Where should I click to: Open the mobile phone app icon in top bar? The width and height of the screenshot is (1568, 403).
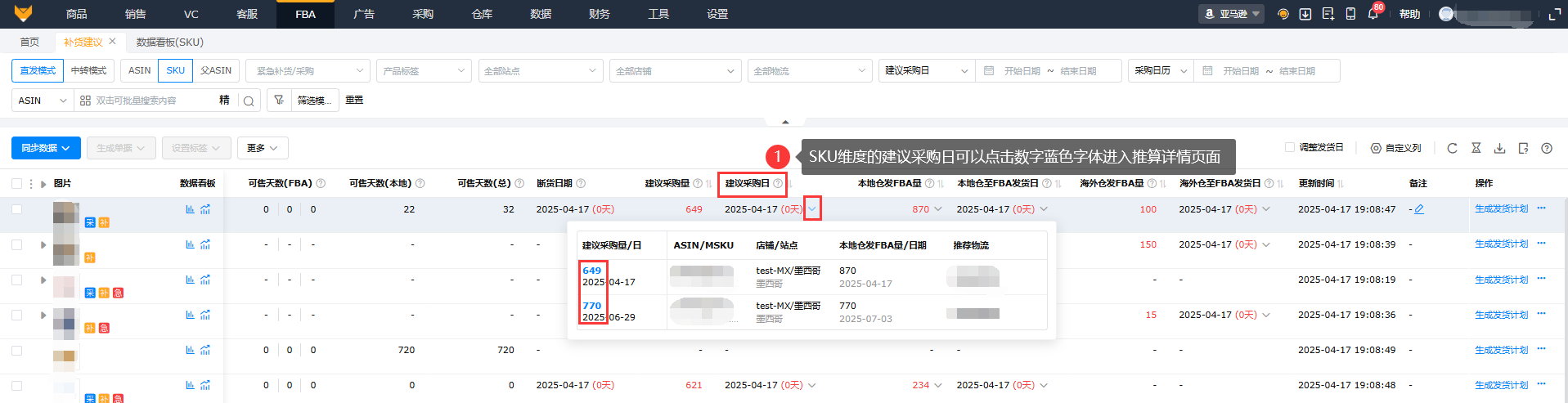coord(1350,14)
